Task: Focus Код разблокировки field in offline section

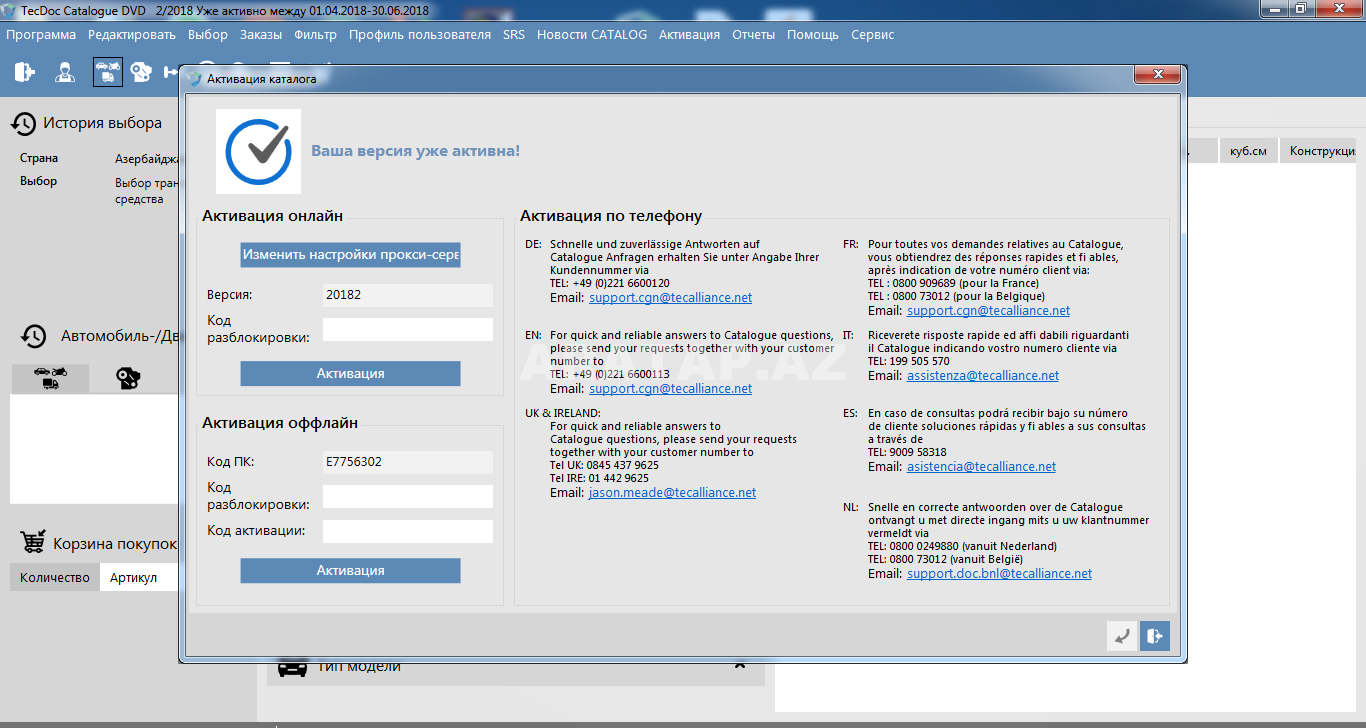Action: pos(408,496)
